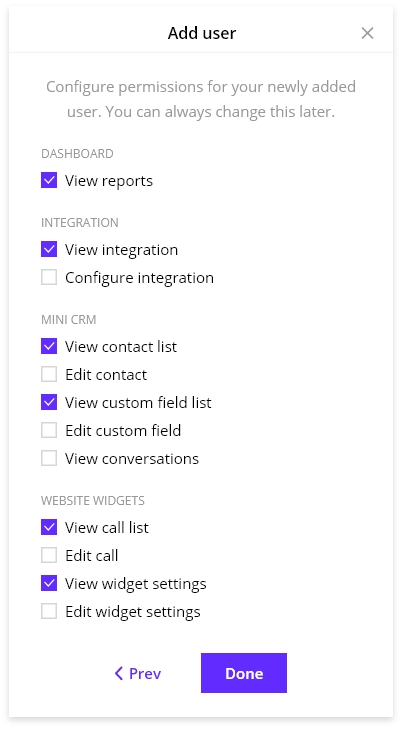The height and width of the screenshot is (729, 402).
Task: Enable View conversations permission
Action: click(x=49, y=458)
